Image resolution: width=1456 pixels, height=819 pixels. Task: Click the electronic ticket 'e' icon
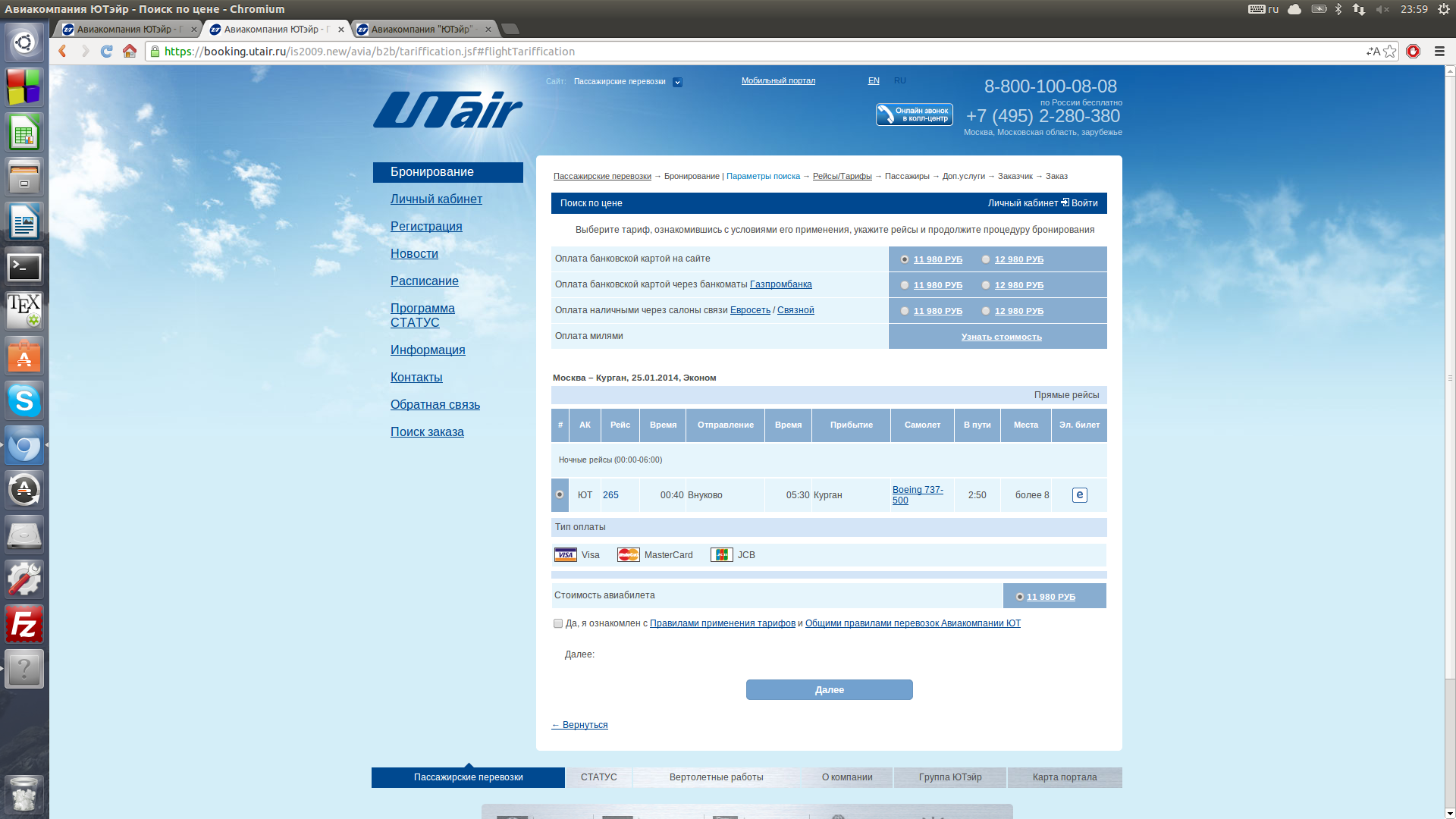[x=1079, y=495]
